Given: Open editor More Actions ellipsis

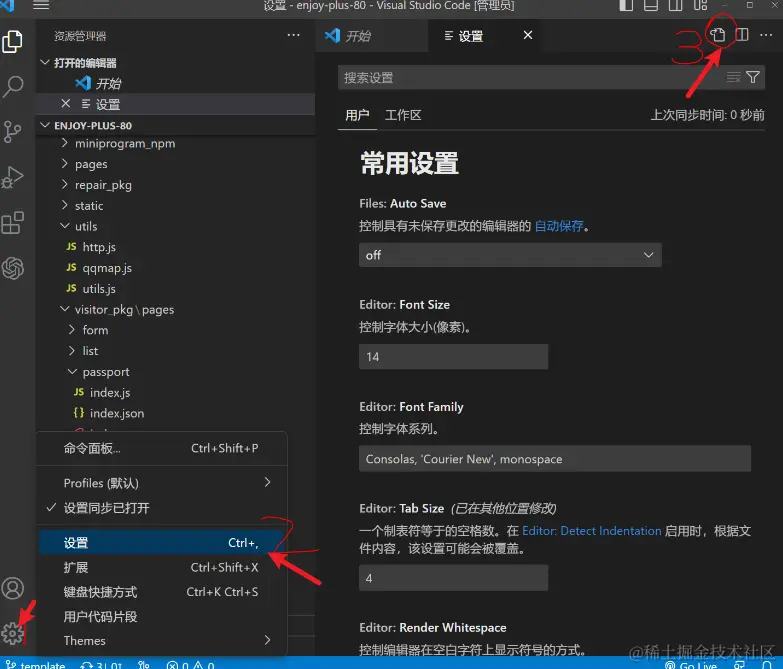Looking at the screenshot, I should click(x=766, y=35).
